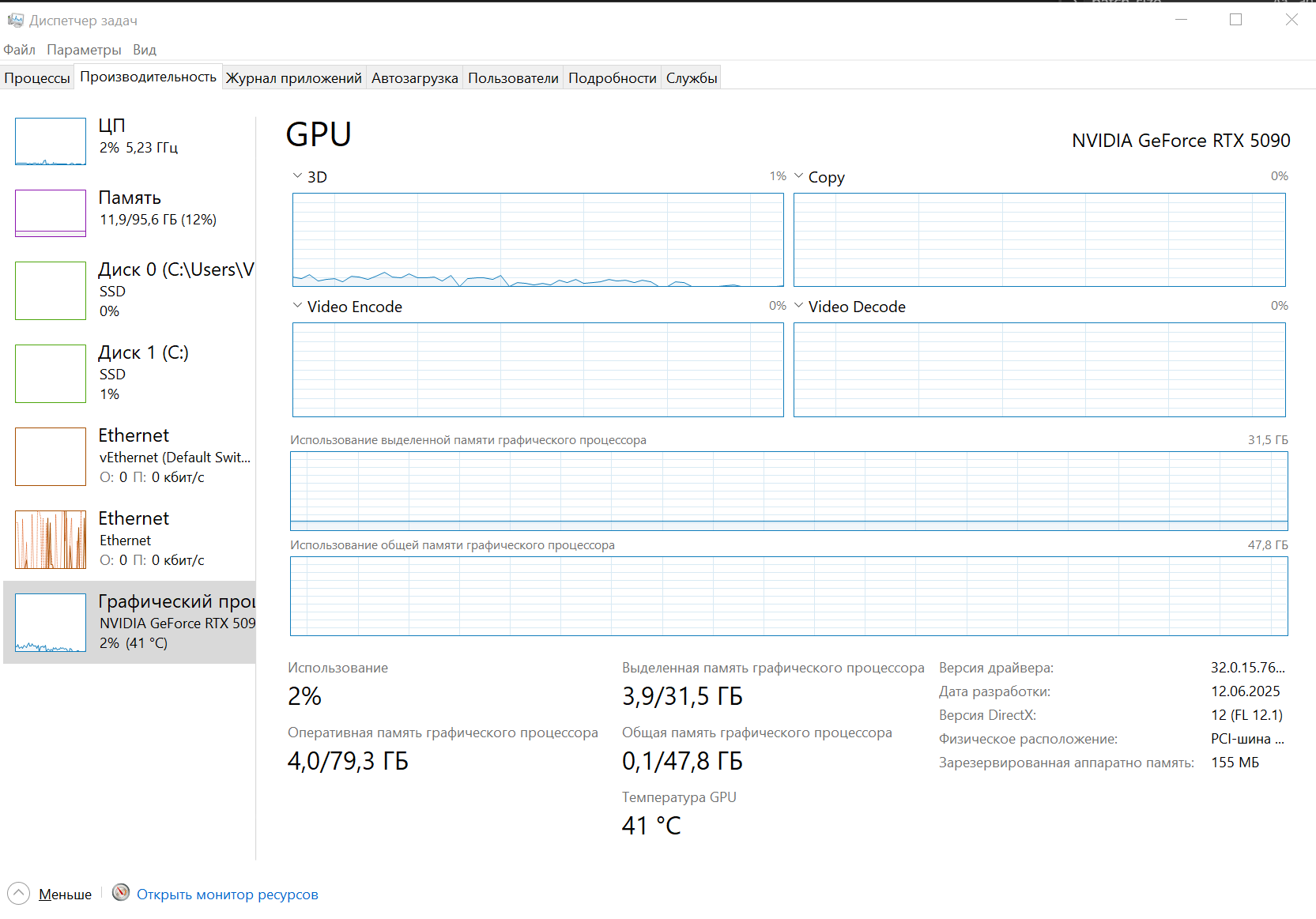The height and width of the screenshot is (919, 1316).
Task: Click the Меньше button
Action: pos(65,895)
